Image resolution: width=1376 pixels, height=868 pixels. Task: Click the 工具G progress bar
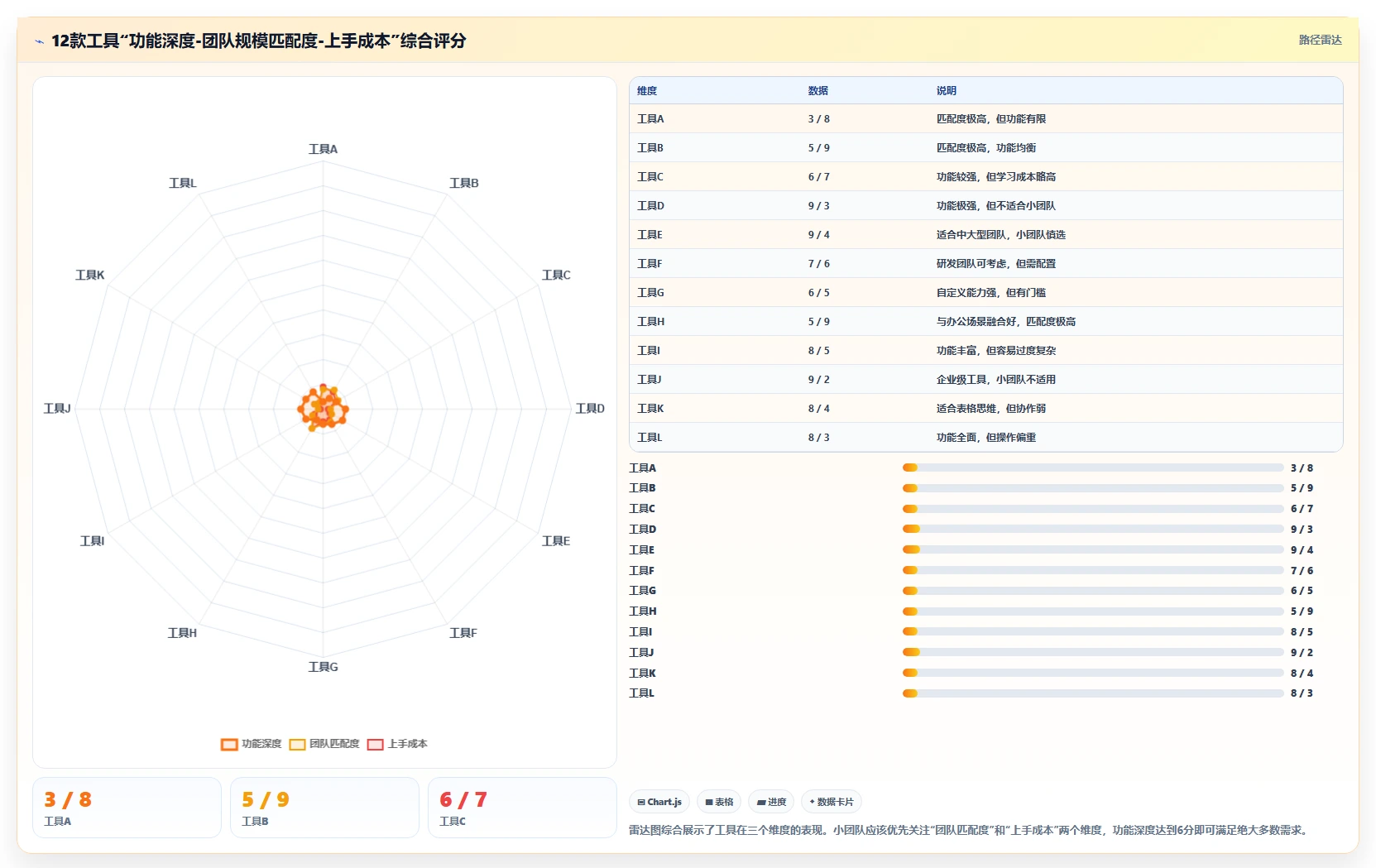(x=1093, y=591)
